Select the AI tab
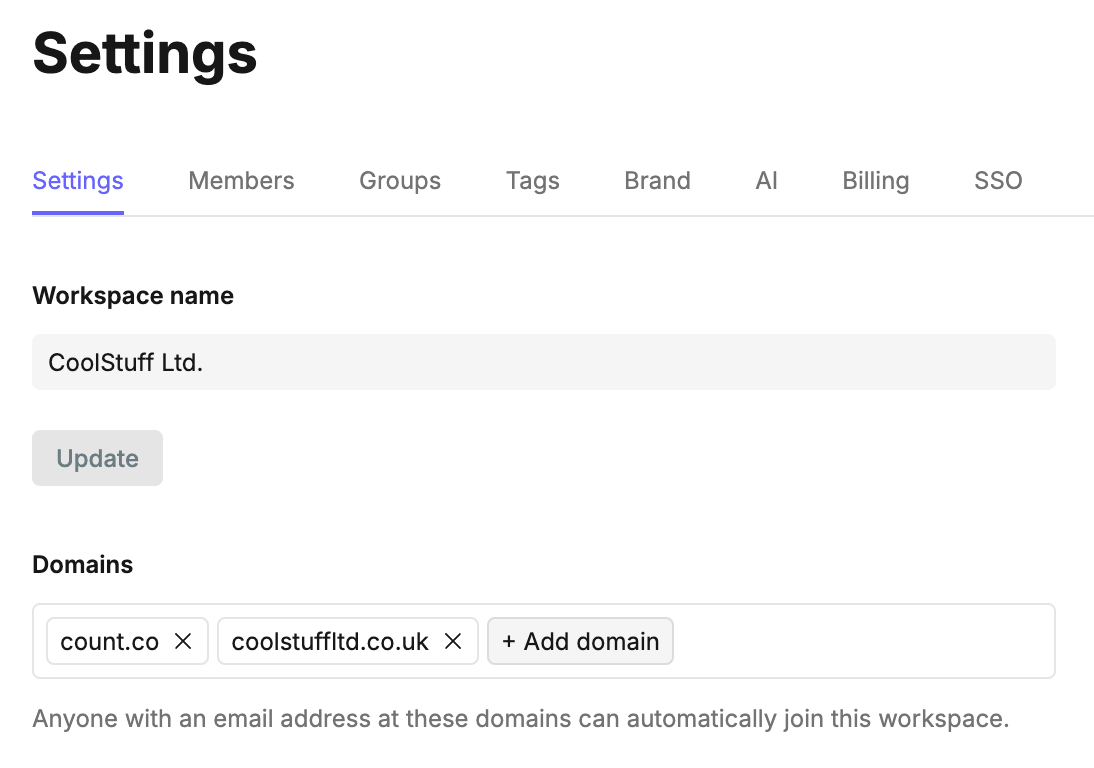The image size is (1094, 768). pyautogui.click(x=766, y=181)
